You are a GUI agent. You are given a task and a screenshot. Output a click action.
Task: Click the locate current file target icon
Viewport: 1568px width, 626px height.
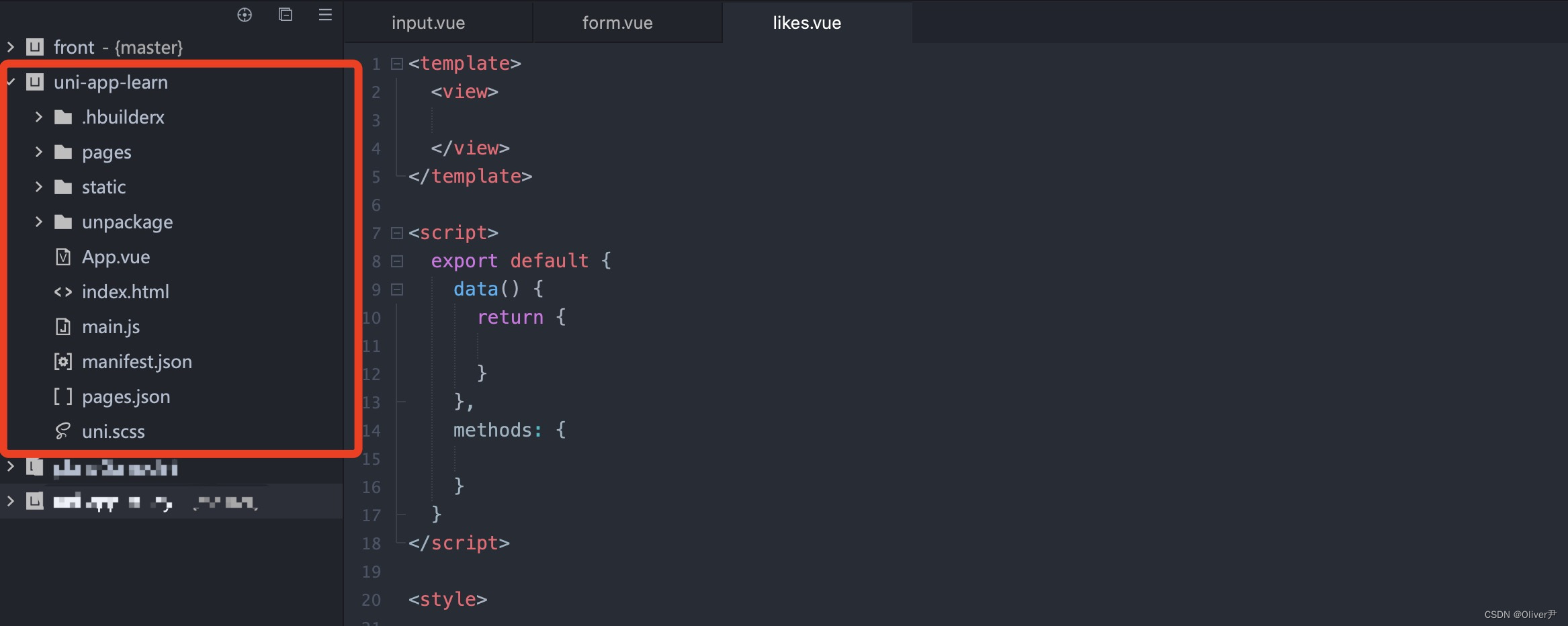(x=245, y=15)
